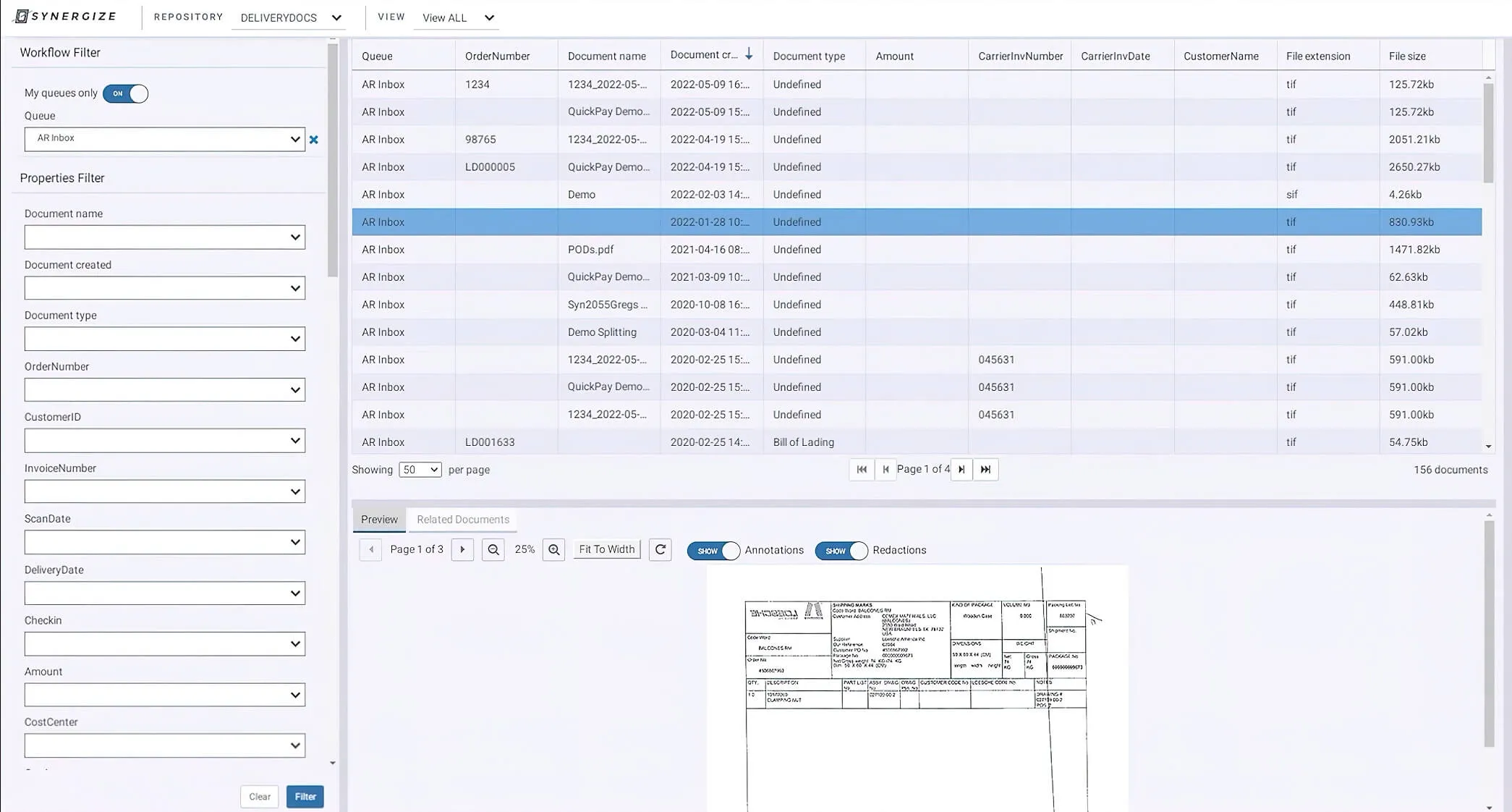
Task: Open the DELIVERYDOCS repository dropdown
Action: [x=289, y=17]
